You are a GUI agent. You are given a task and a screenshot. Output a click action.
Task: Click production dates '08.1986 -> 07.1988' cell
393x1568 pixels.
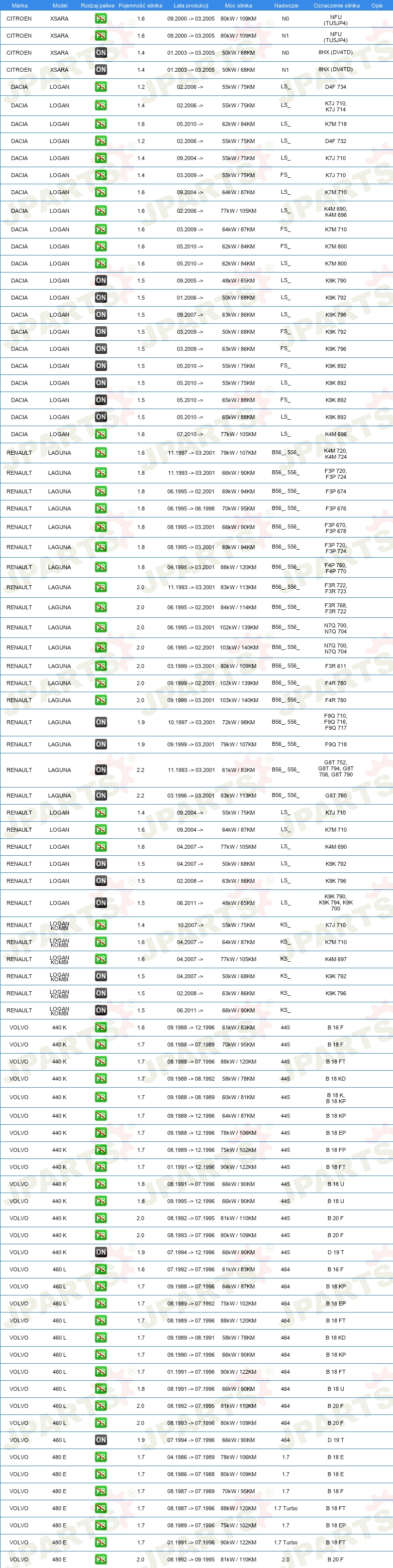pos(190,1474)
